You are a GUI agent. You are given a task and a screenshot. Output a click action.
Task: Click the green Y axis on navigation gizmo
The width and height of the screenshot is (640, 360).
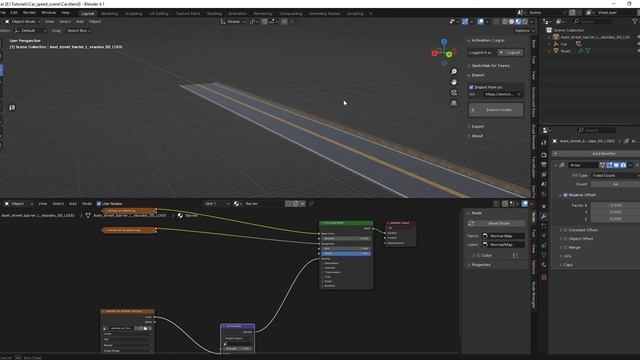[449, 54]
